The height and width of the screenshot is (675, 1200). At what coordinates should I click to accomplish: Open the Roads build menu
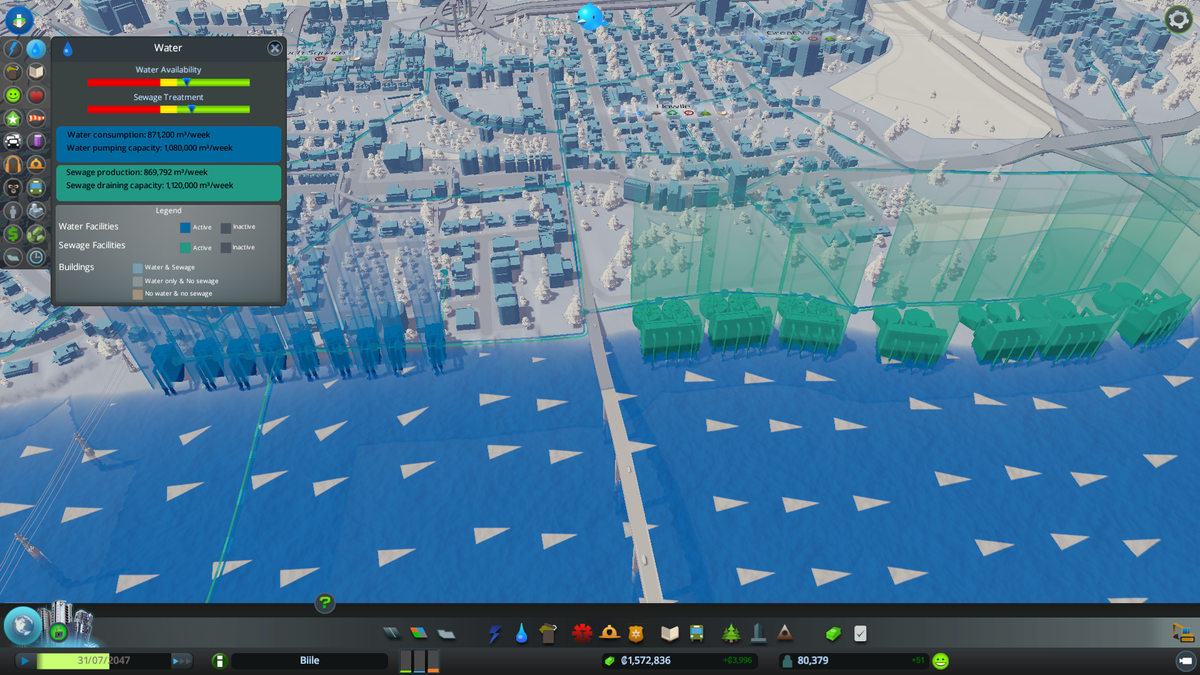[x=392, y=634]
